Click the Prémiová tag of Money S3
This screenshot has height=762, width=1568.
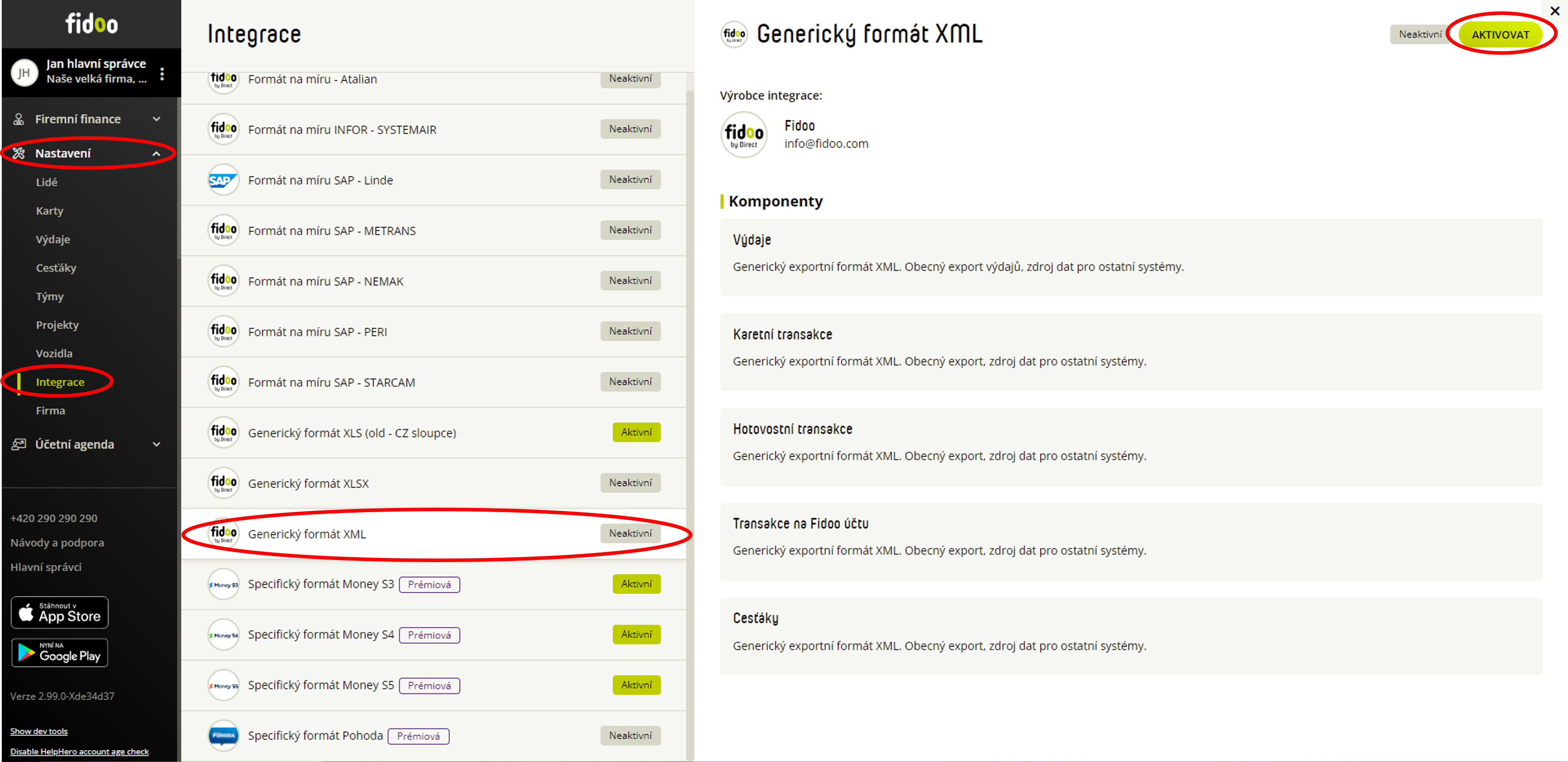430,584
